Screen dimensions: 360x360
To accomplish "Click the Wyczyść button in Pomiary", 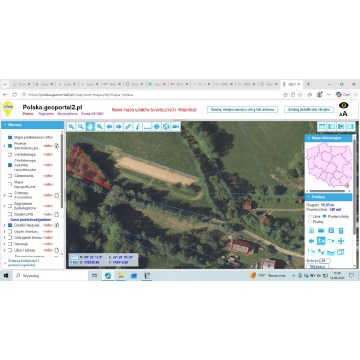I will 317,267.
